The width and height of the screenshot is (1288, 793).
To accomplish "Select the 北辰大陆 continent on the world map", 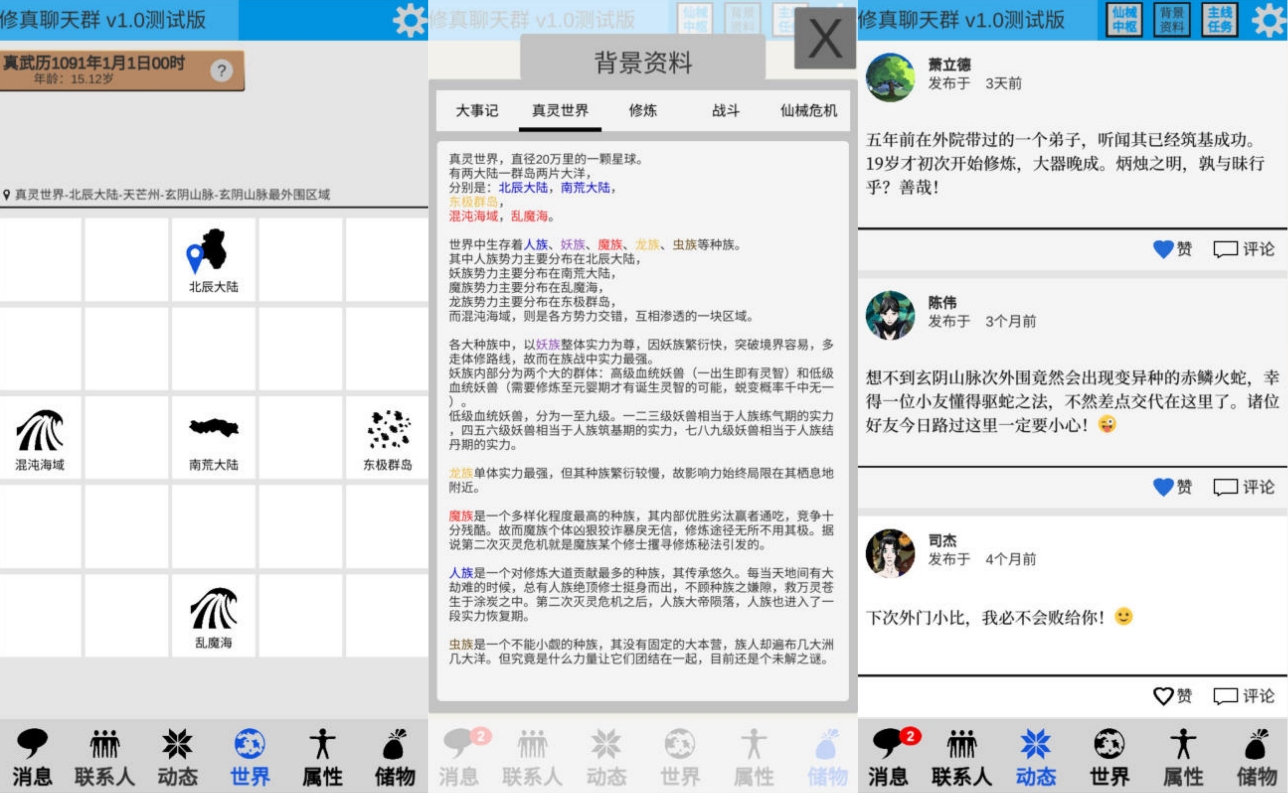I will [213, 260].
